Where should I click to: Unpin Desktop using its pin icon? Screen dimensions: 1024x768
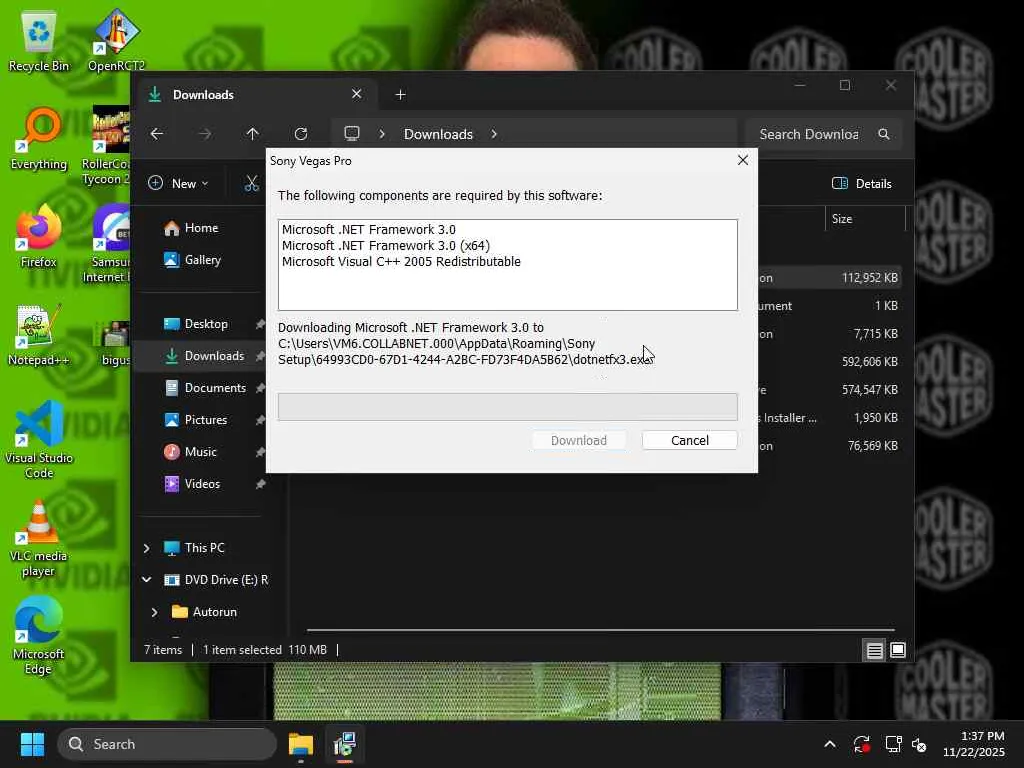click(x=260, y=324)
